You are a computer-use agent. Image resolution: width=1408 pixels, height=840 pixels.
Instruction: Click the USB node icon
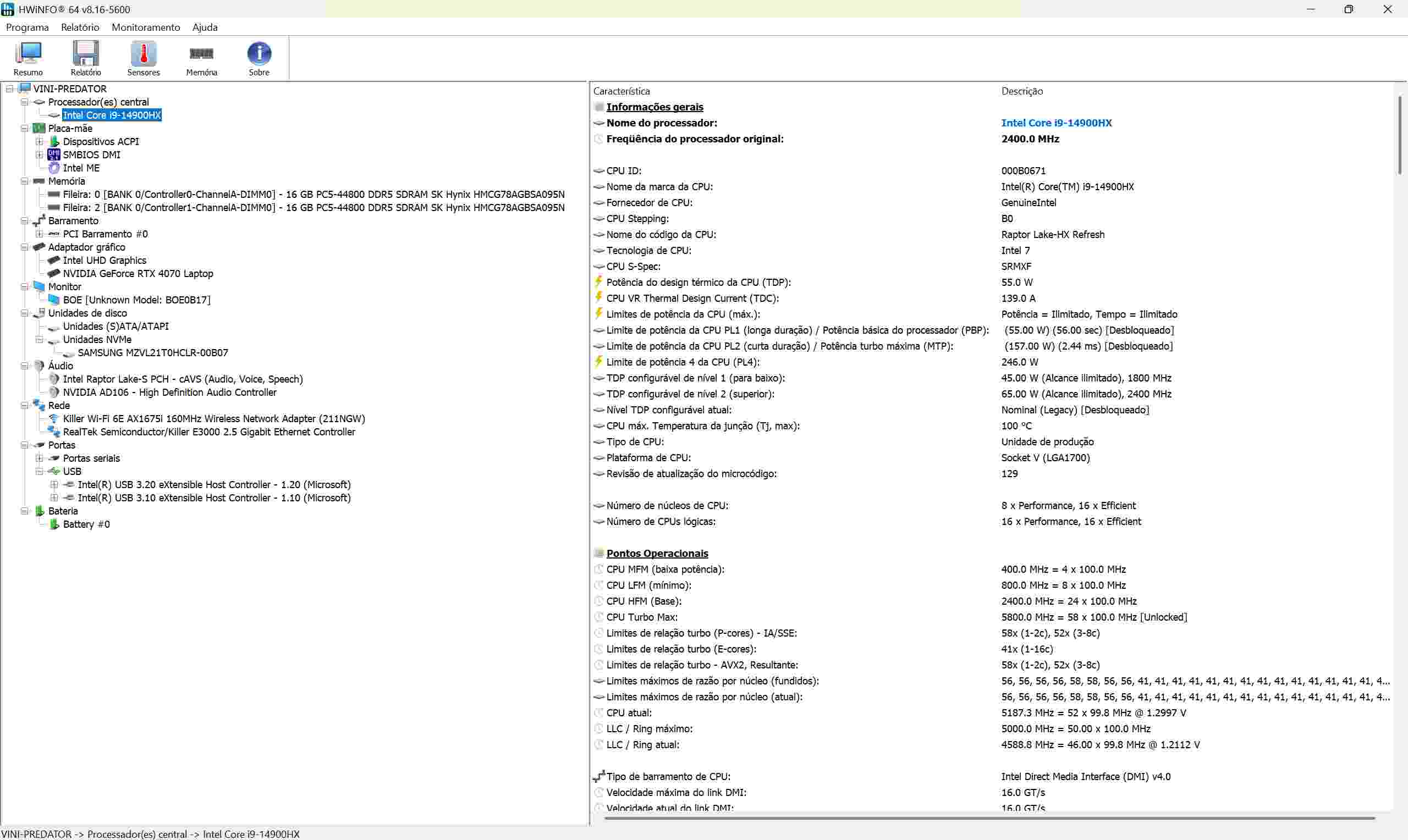click(x=54, y=471)
